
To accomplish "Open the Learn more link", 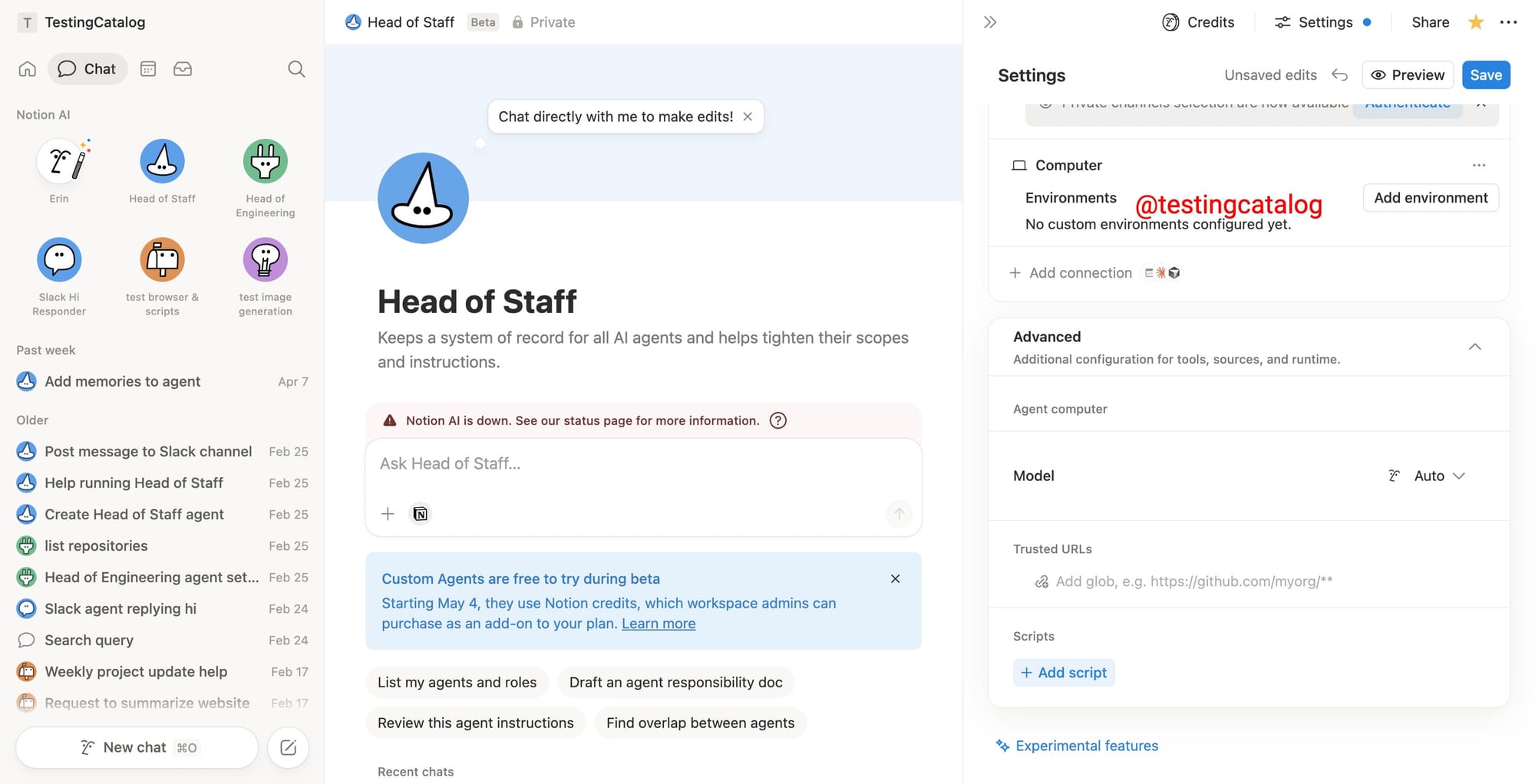I will tap(659, 624).
